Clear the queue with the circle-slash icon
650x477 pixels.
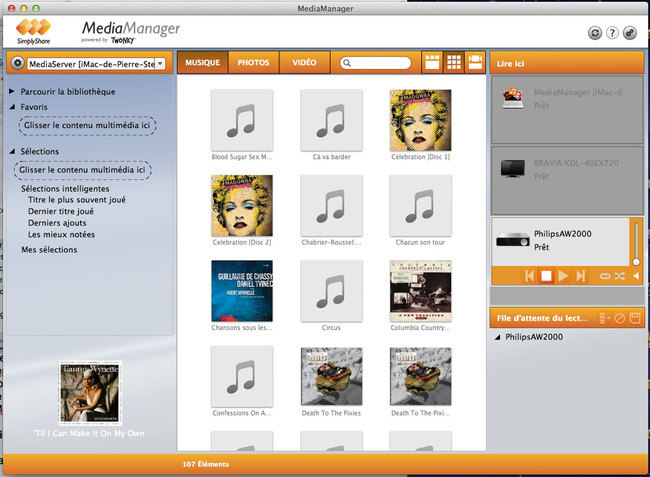(620, 318)
